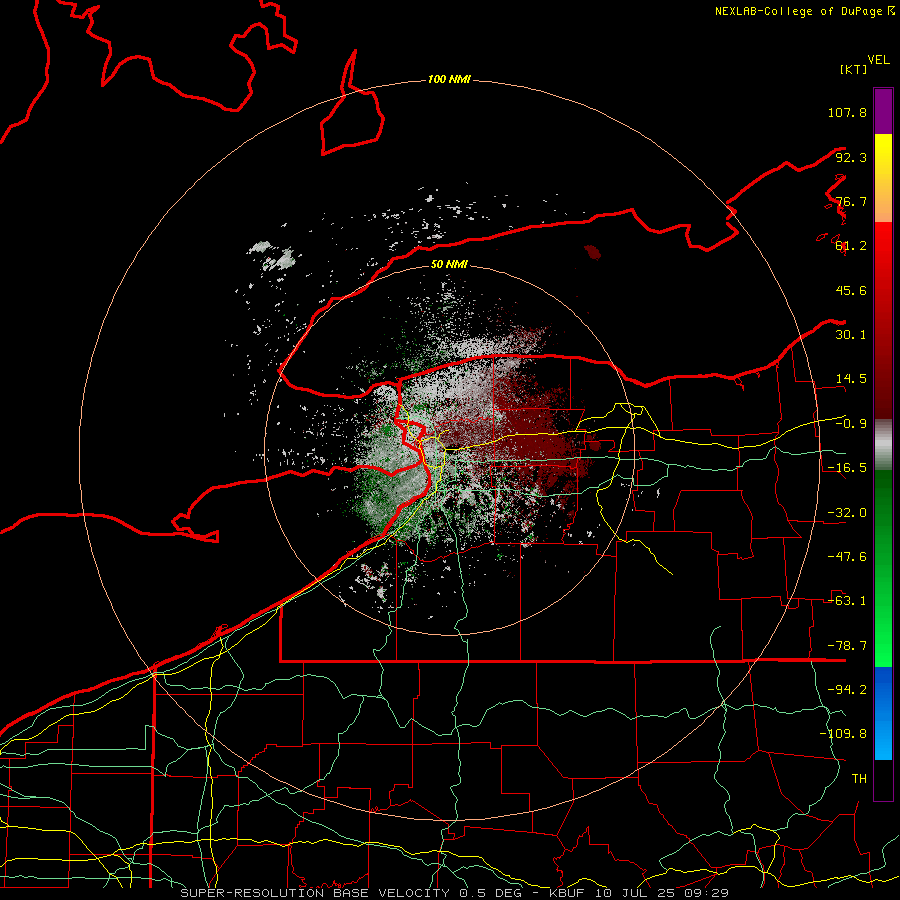Click the -47.6 velocity scale value
Viewport: 900px width, 900px height.
[x=847, y=557]
